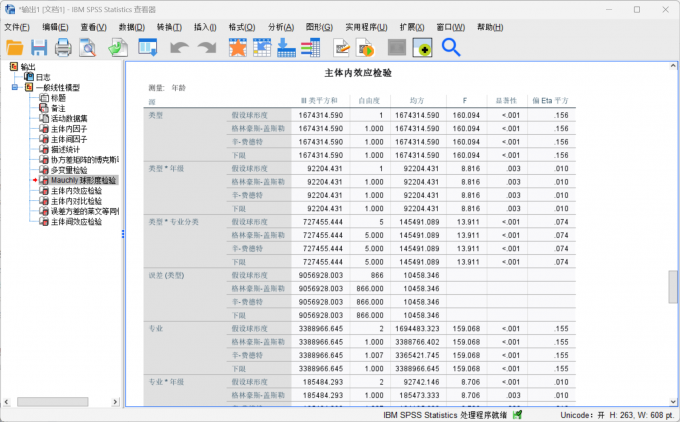Image resolution: width=680 pixels, height=422 pixels.
Task: Select 日志 in outline tree
Action: (43, 77)
